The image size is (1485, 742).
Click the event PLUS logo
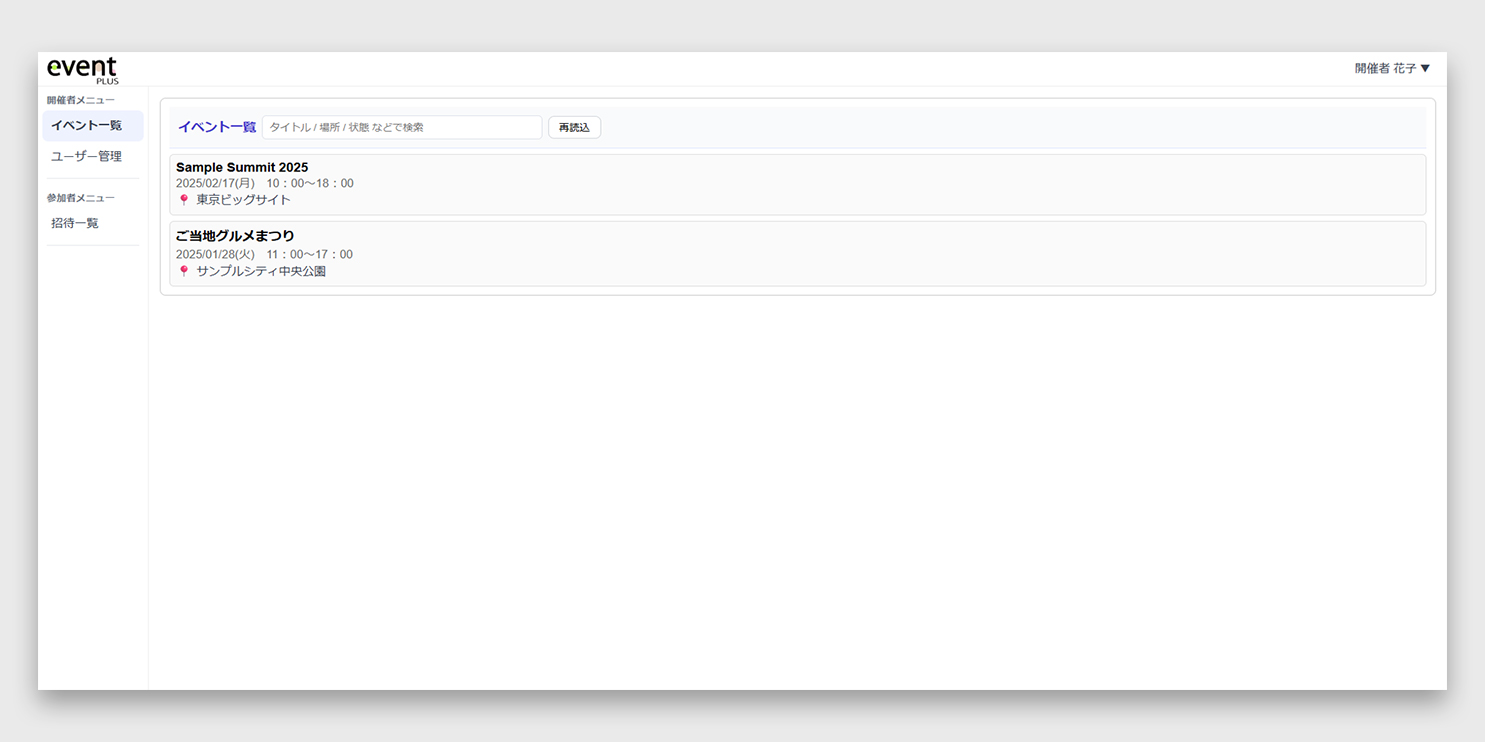coord(82,70)
